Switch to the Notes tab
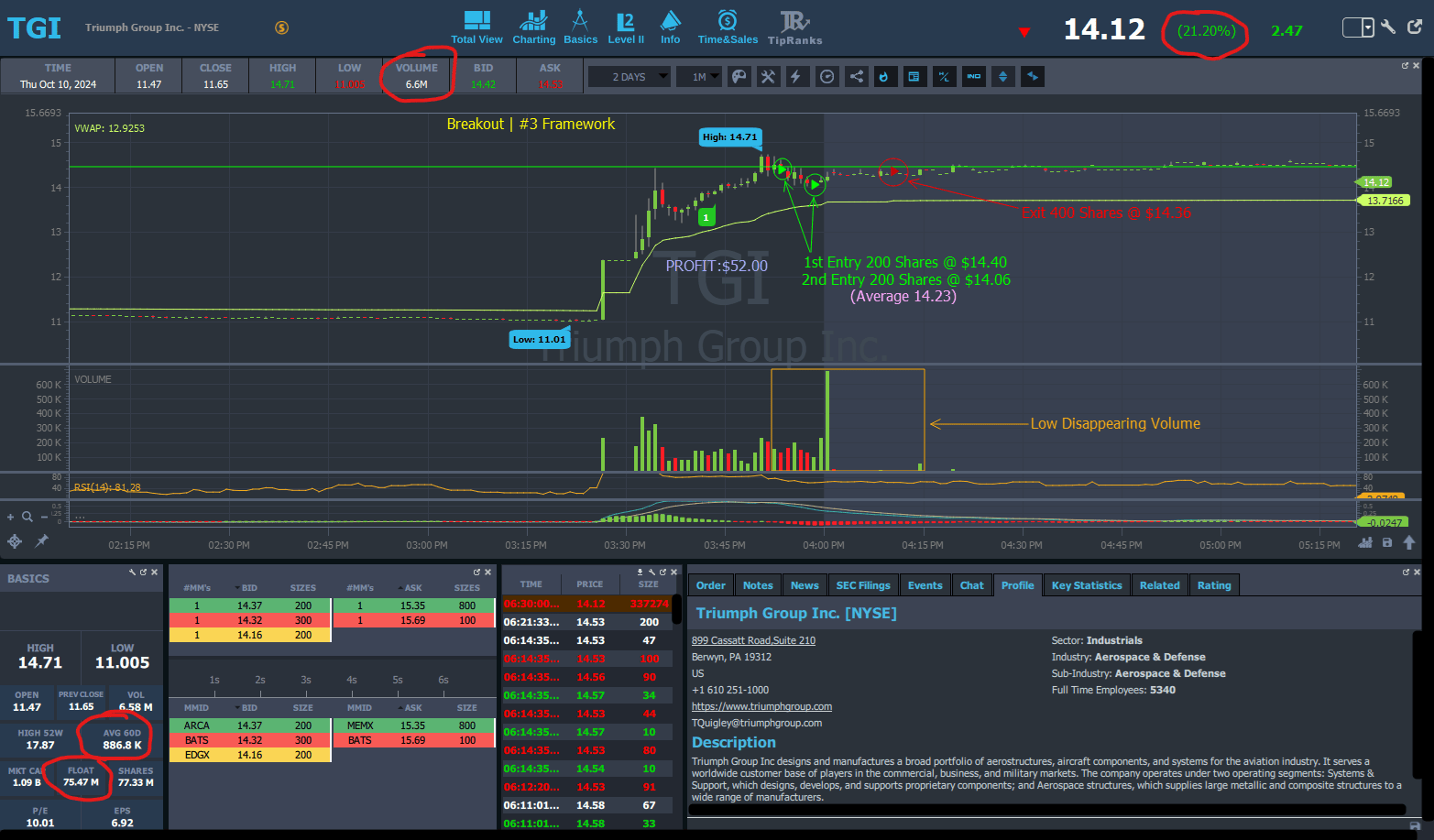 (758, 585)
